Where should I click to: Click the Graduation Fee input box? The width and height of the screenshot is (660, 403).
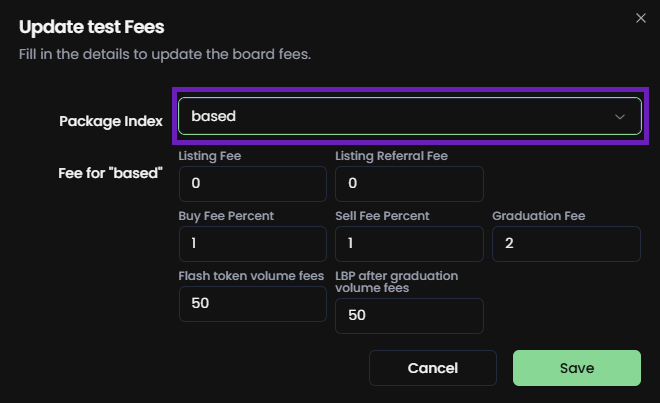pos(566,244)
